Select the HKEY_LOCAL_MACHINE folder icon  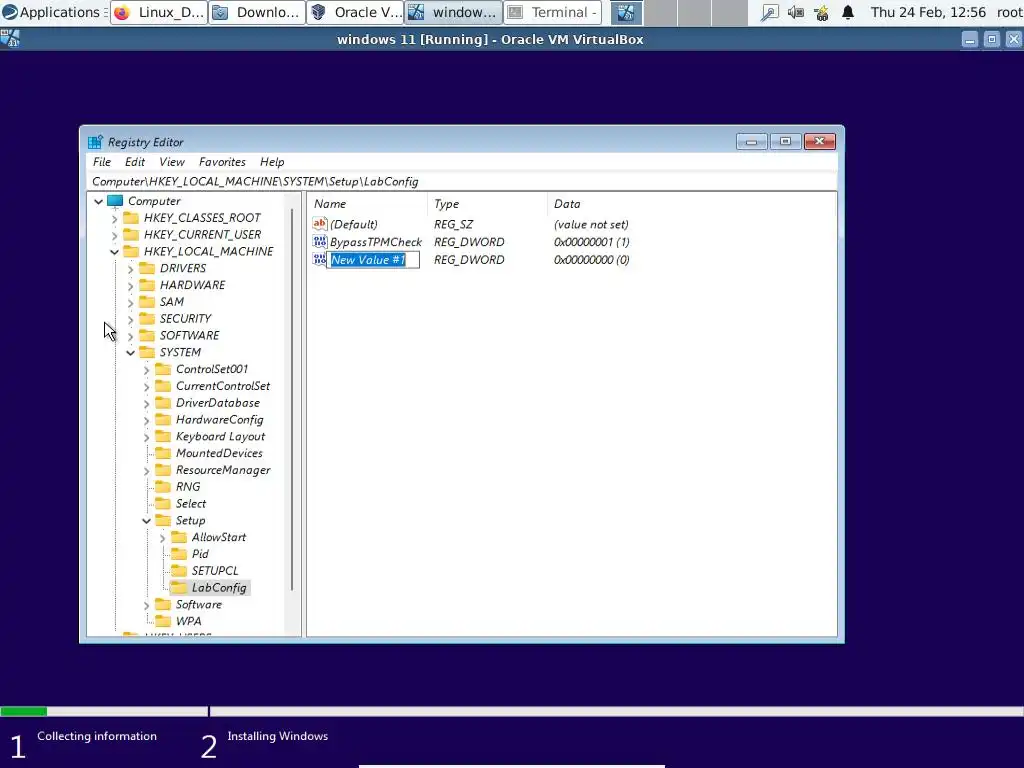[131, 251]
